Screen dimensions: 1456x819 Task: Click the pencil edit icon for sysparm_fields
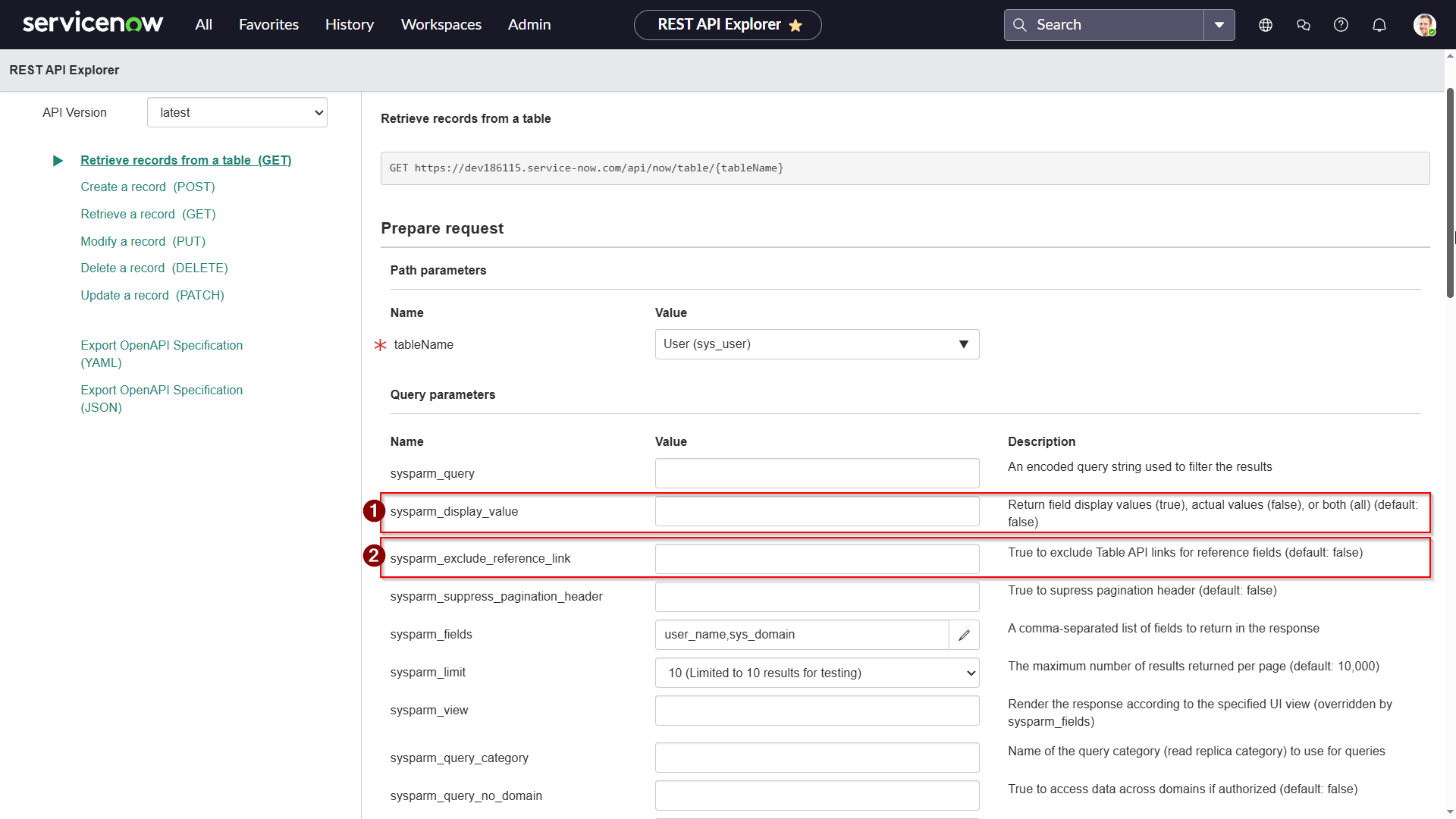tap(964, 635)
